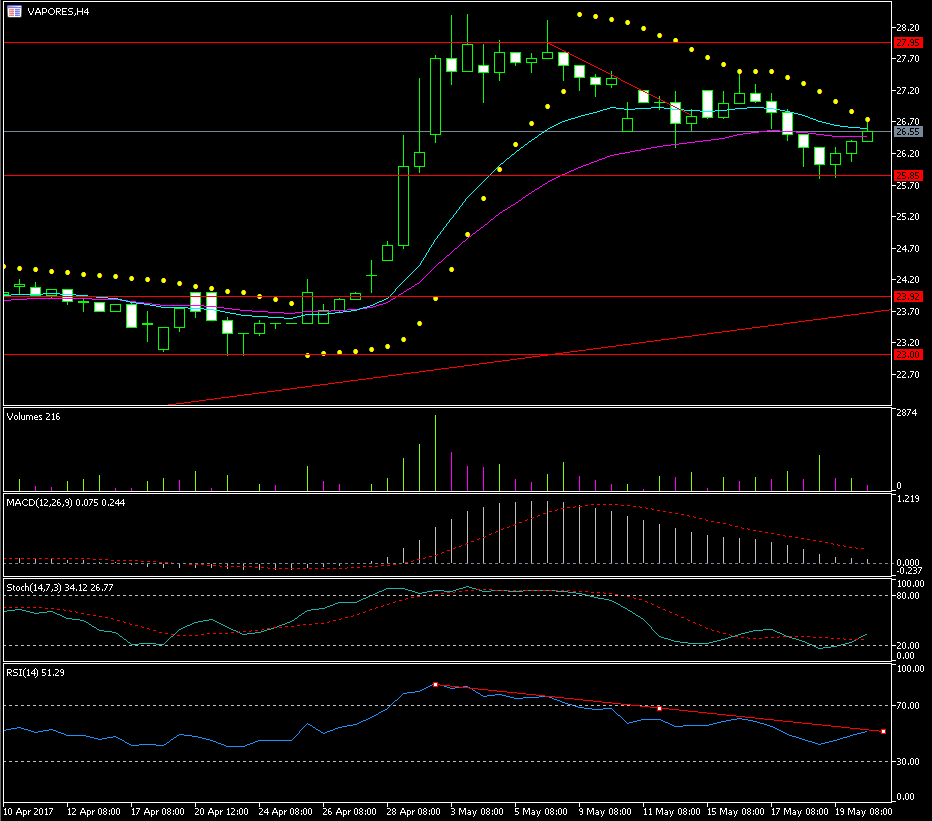The width and height of the screenshot is (932, 821).
Task: Grab the RSI trendline's rightmost end anchor
Action: coord(882,732)
